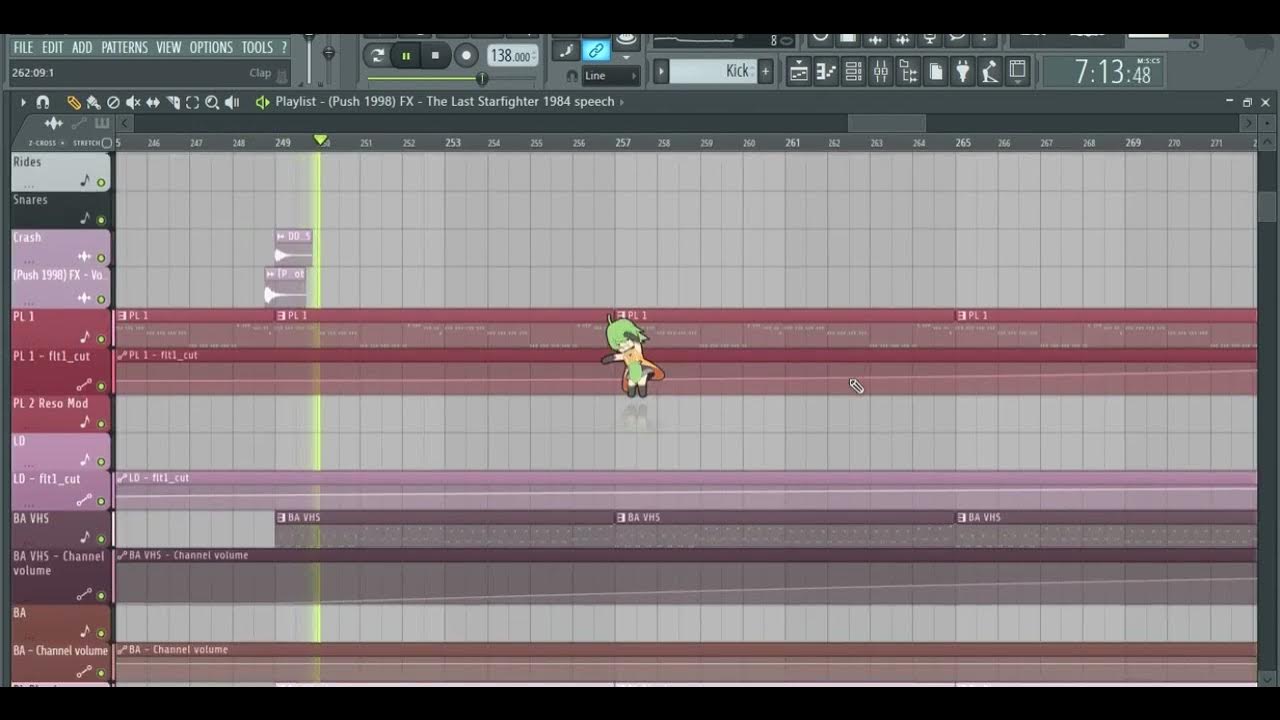The image size is (1280, 720).
Task: Click the 7:13:48 time display
Action: [x=1106, y=72]
